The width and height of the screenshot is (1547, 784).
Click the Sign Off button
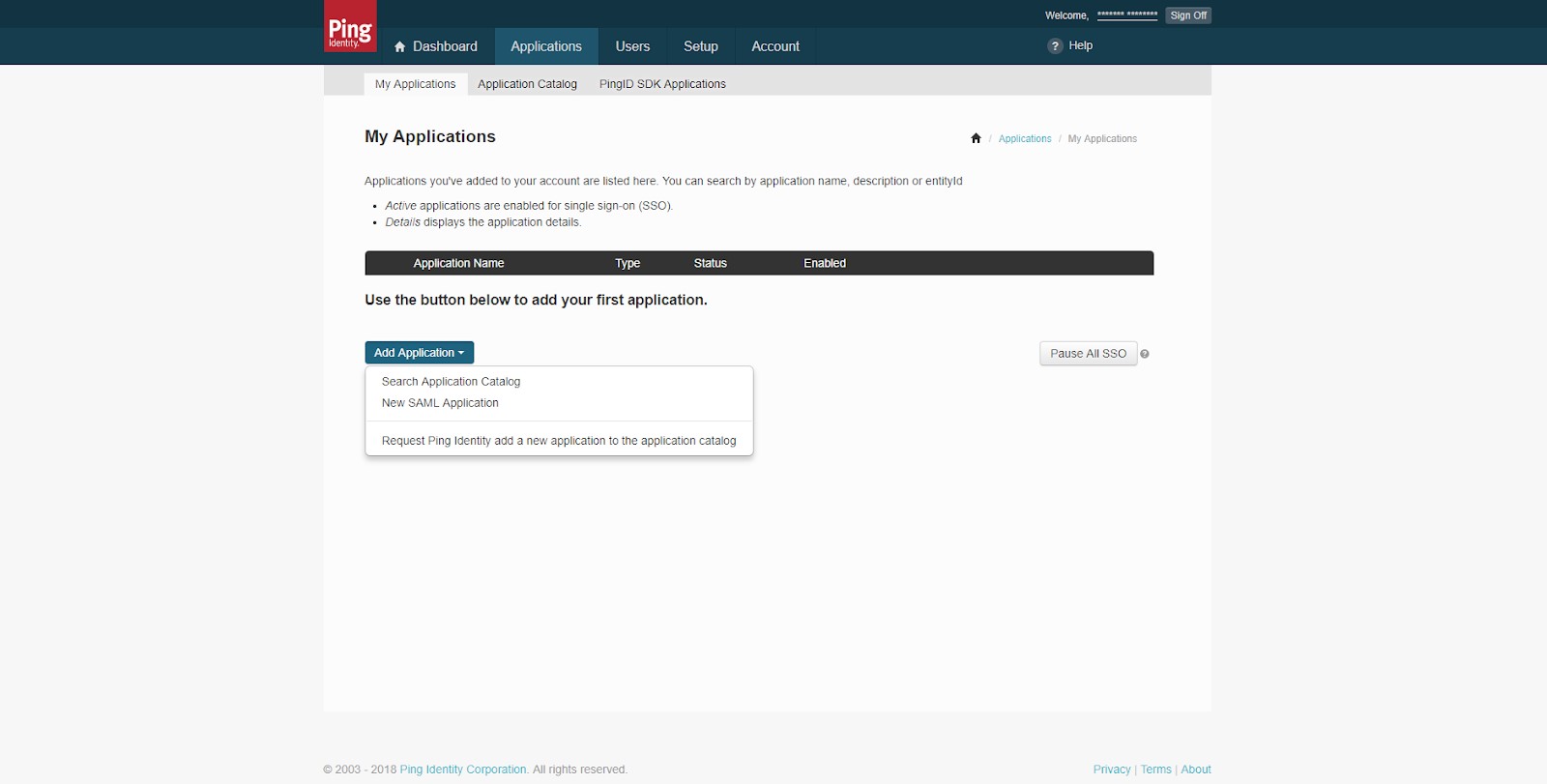[1187, 15]
